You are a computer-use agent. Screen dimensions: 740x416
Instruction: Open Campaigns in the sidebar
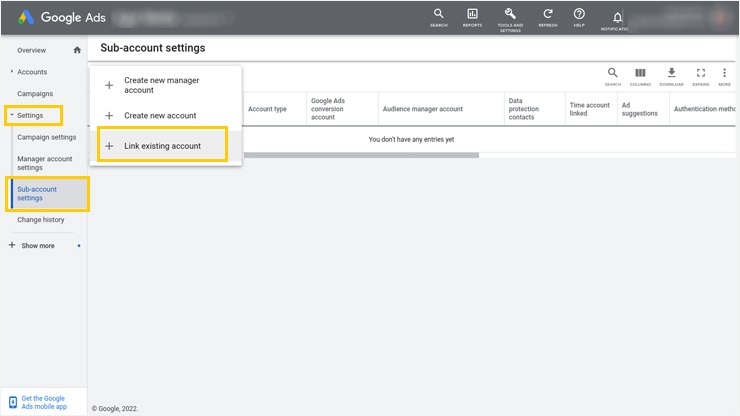35,93
